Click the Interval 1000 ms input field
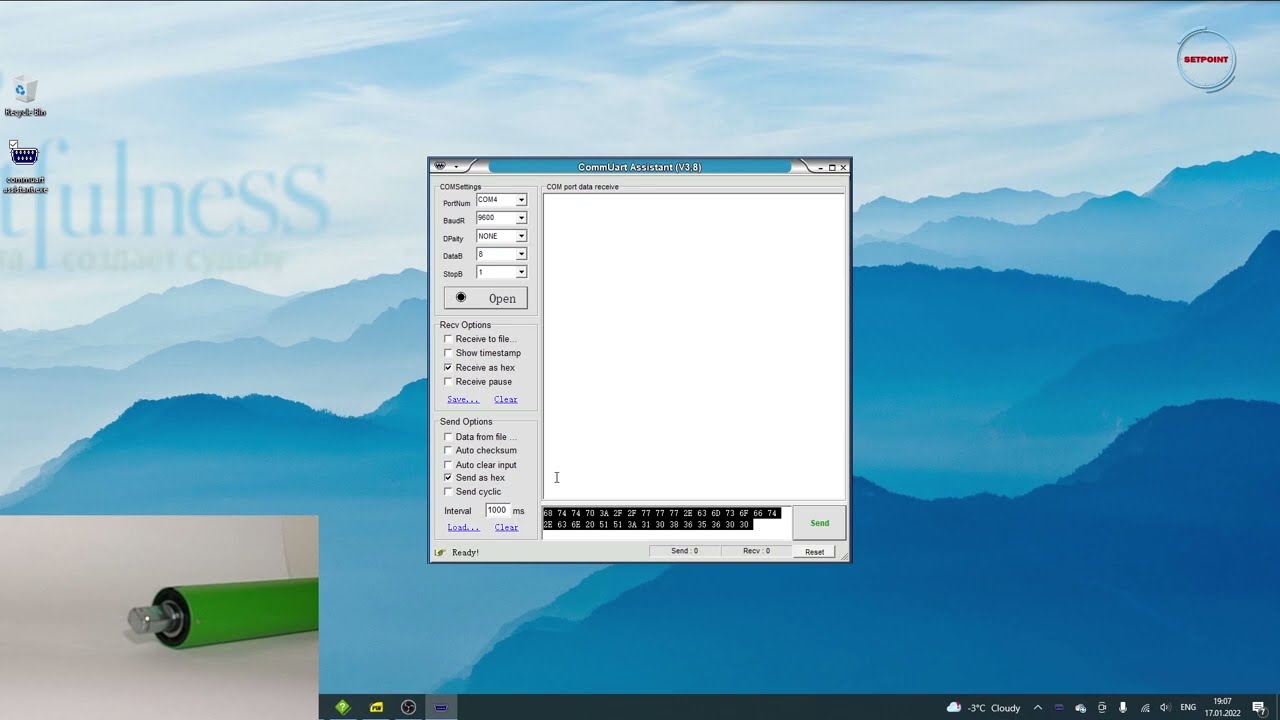 [x=497, y=510]
